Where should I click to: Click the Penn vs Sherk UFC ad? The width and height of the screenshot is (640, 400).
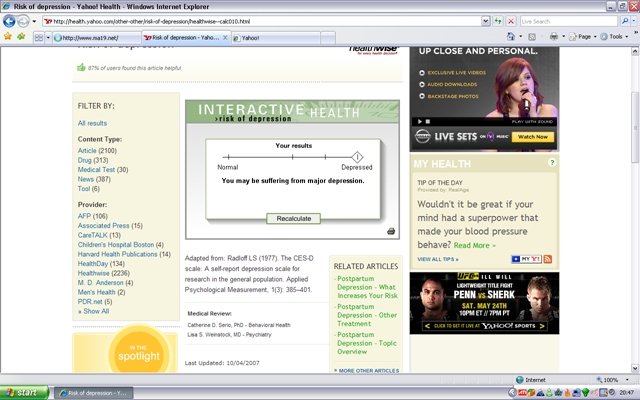(484, 303)
